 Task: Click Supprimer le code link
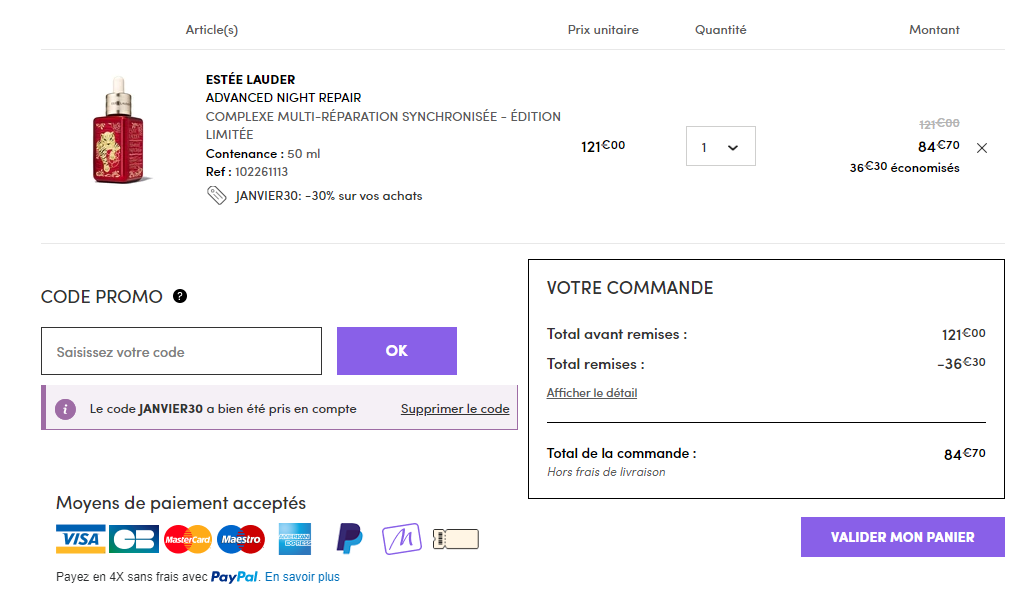pyautogui.click(x=455, y=409)
